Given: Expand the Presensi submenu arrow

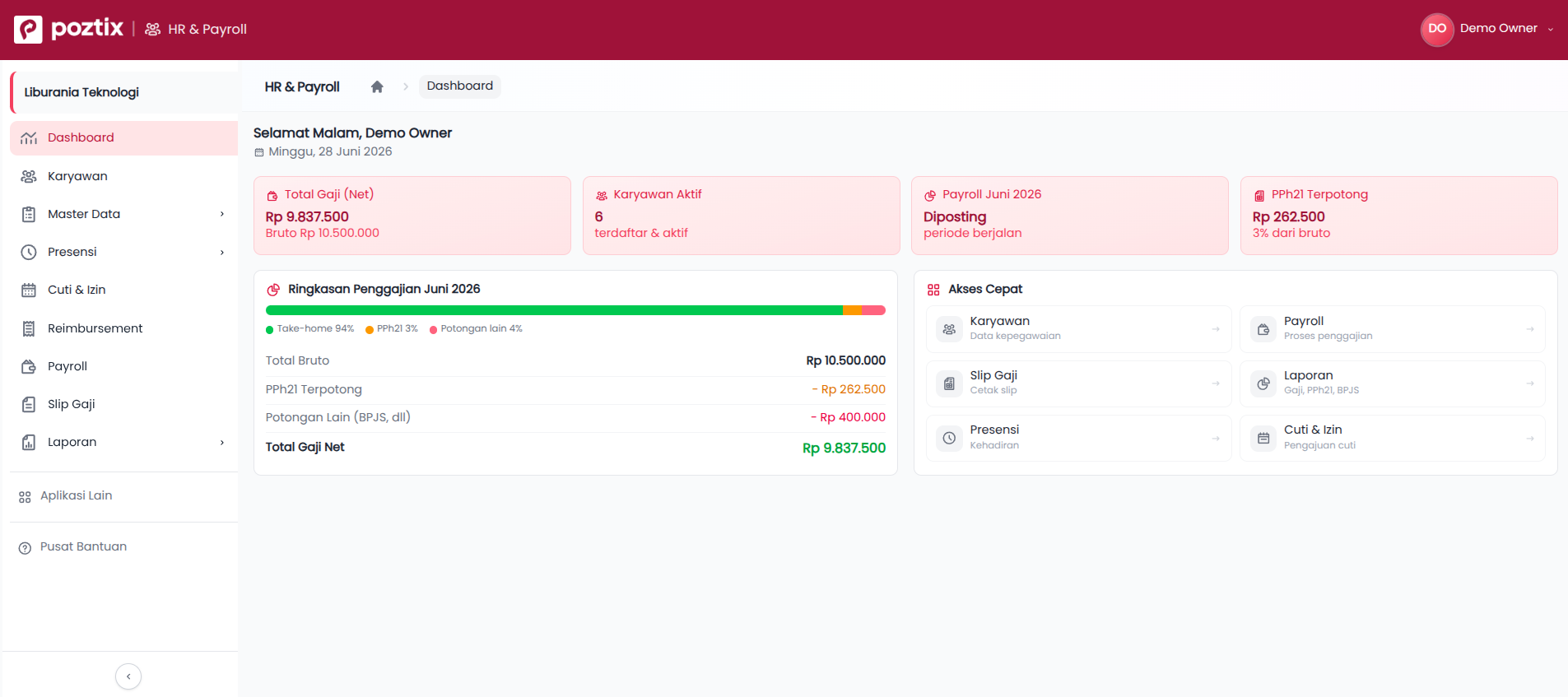Looking at the screenshot, I should (x=222, y=253).
